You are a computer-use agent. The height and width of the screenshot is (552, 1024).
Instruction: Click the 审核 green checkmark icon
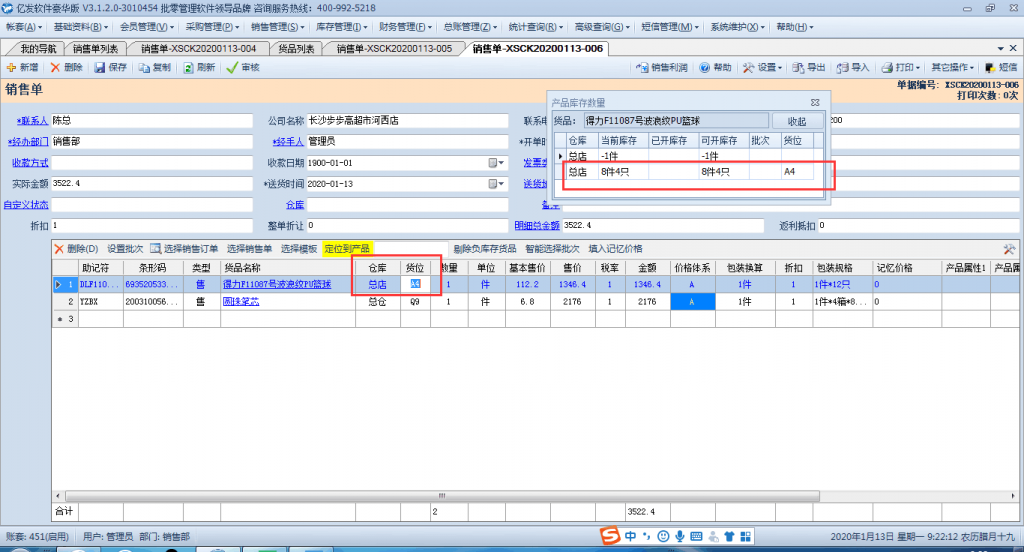(232, 68)
